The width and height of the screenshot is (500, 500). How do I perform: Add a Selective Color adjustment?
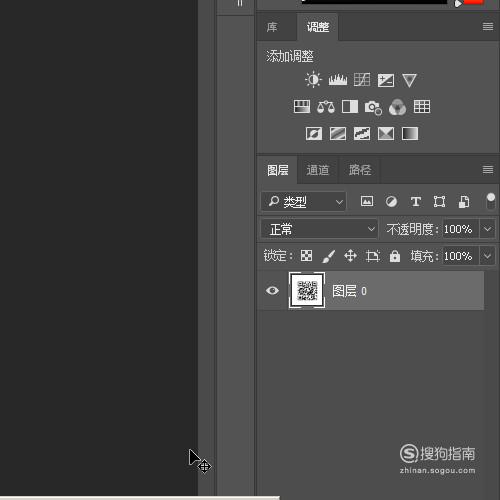point(386,134)
